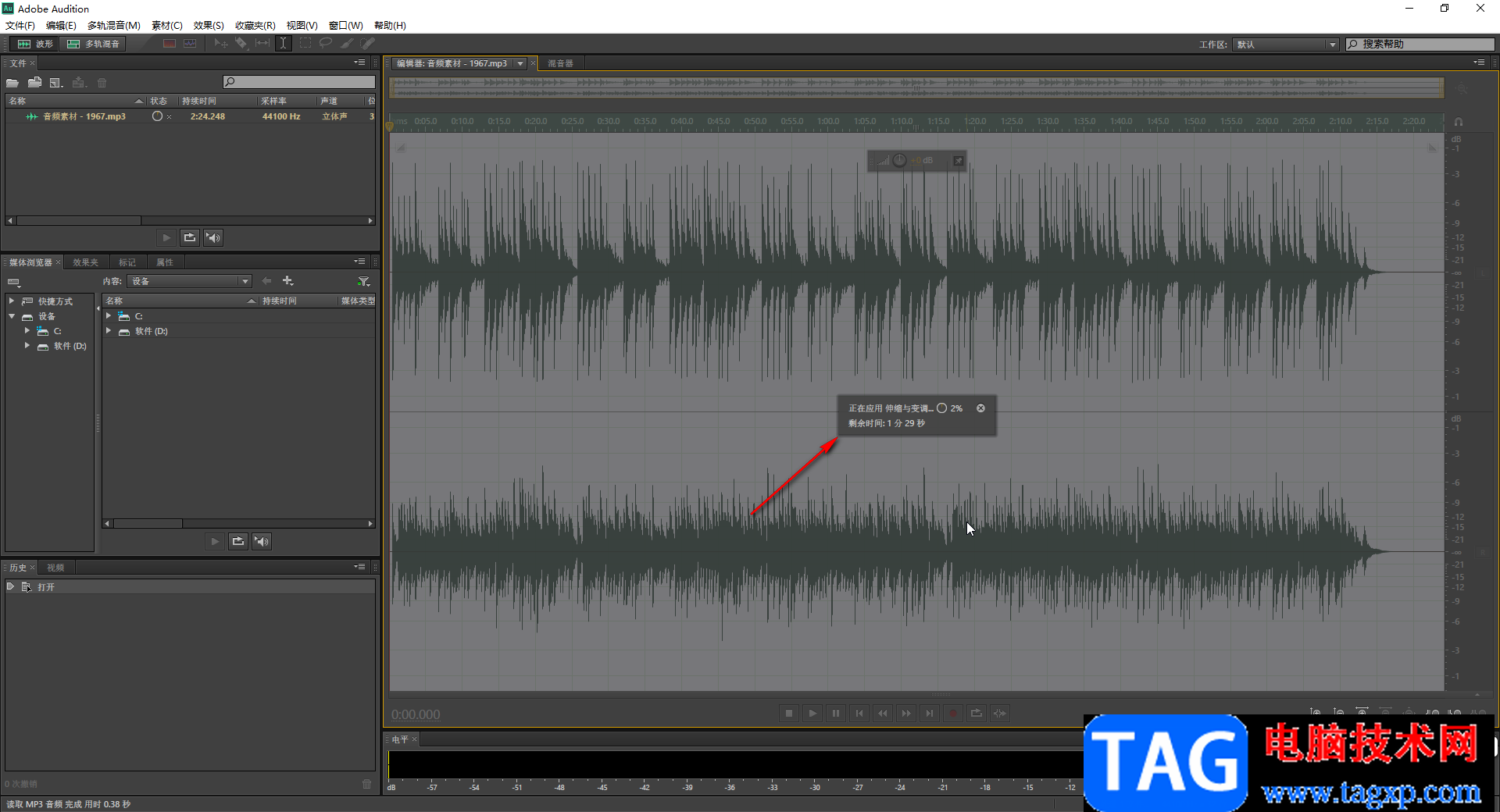
Task: Expand C: drive in content list
Action: pyautogui.click(x=109, y=316)
